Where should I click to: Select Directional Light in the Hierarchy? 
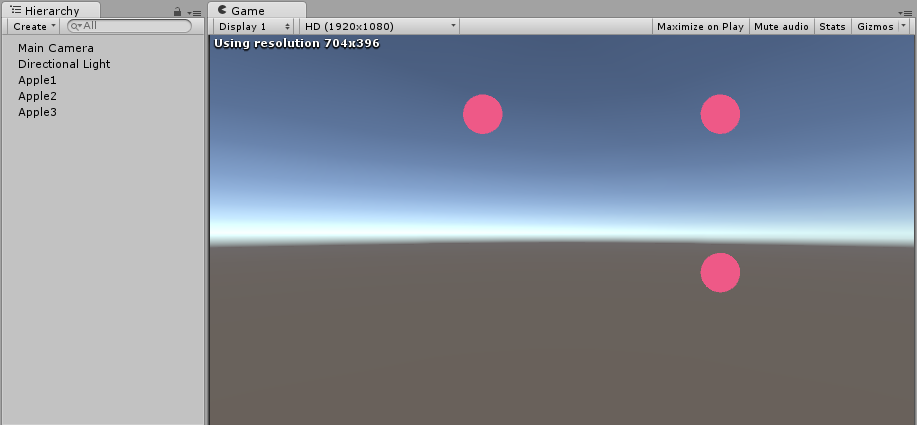(x=64, y=64)
